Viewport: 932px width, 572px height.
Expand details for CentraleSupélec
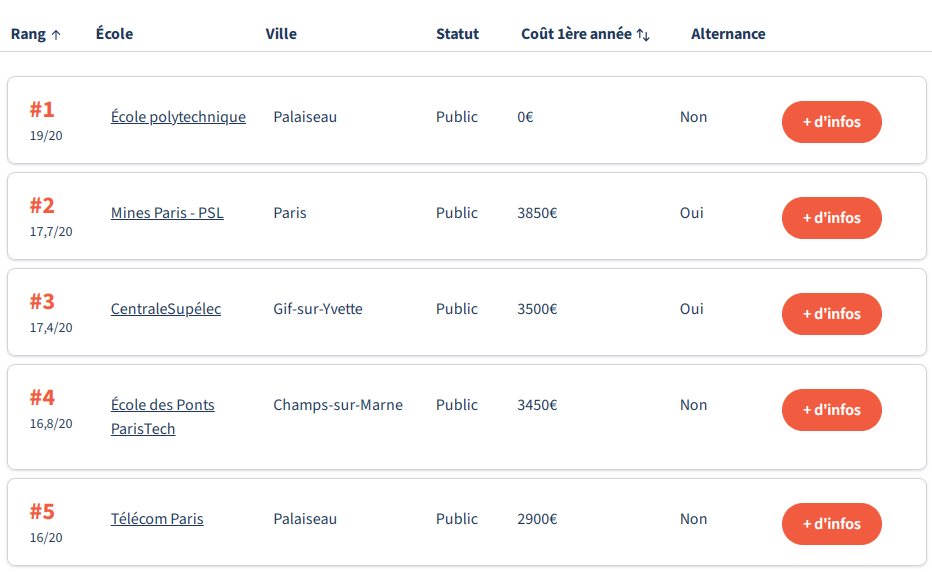click(831, 314)
